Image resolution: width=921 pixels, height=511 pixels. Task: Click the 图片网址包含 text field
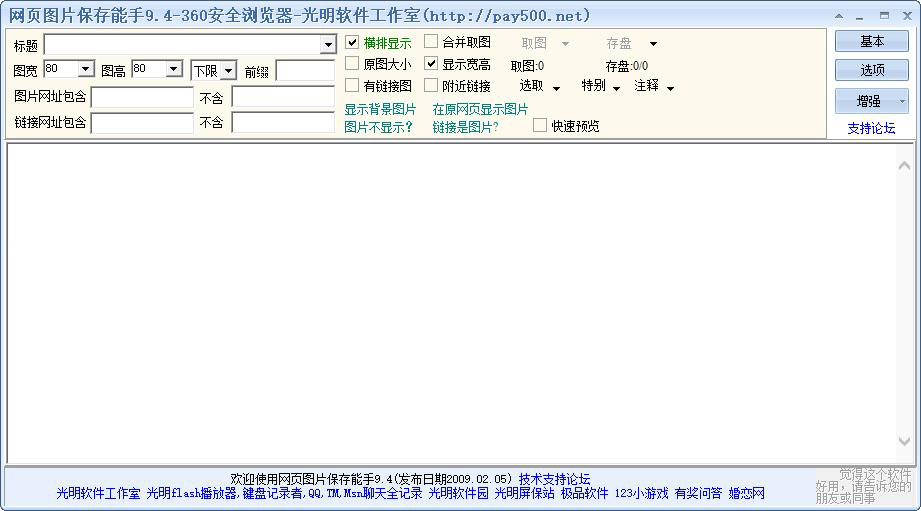pyautogui.click(x=142, y=97)
